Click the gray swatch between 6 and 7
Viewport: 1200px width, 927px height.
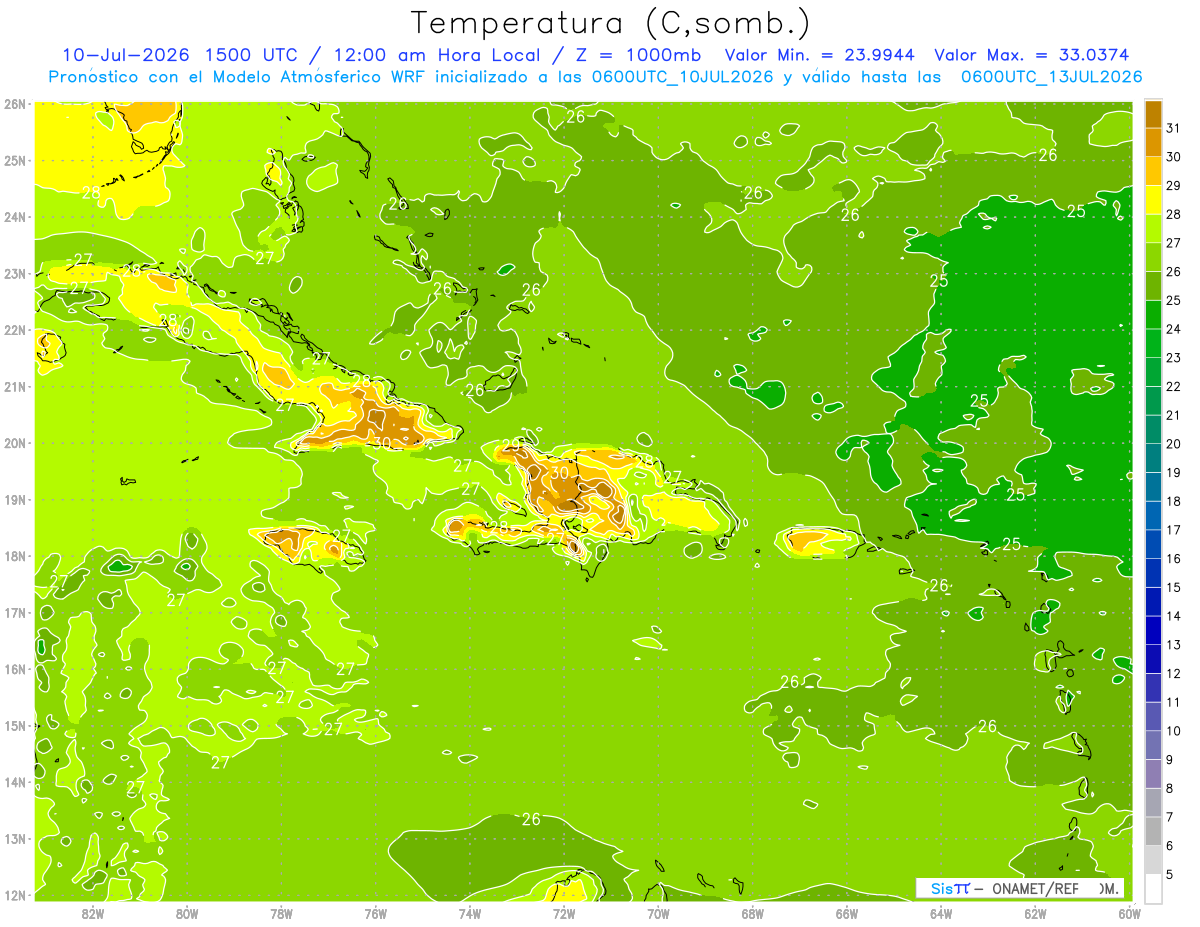(x=1153, y=831)
